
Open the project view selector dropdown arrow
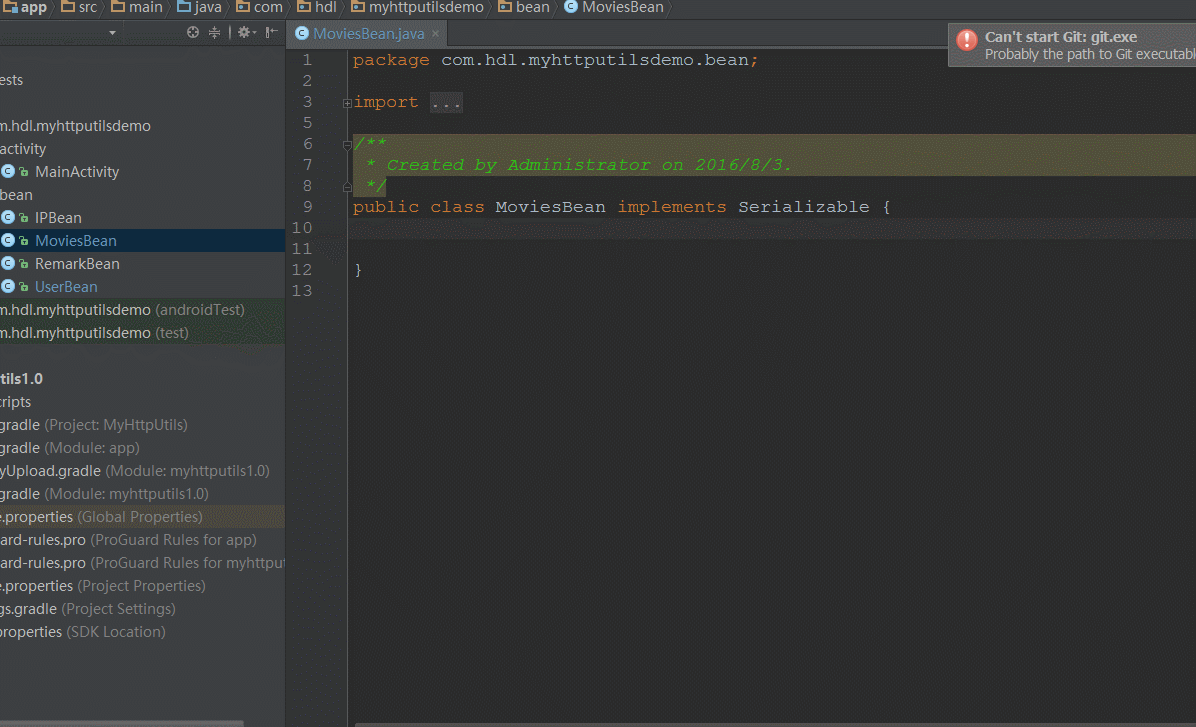[x=112, y=33]
